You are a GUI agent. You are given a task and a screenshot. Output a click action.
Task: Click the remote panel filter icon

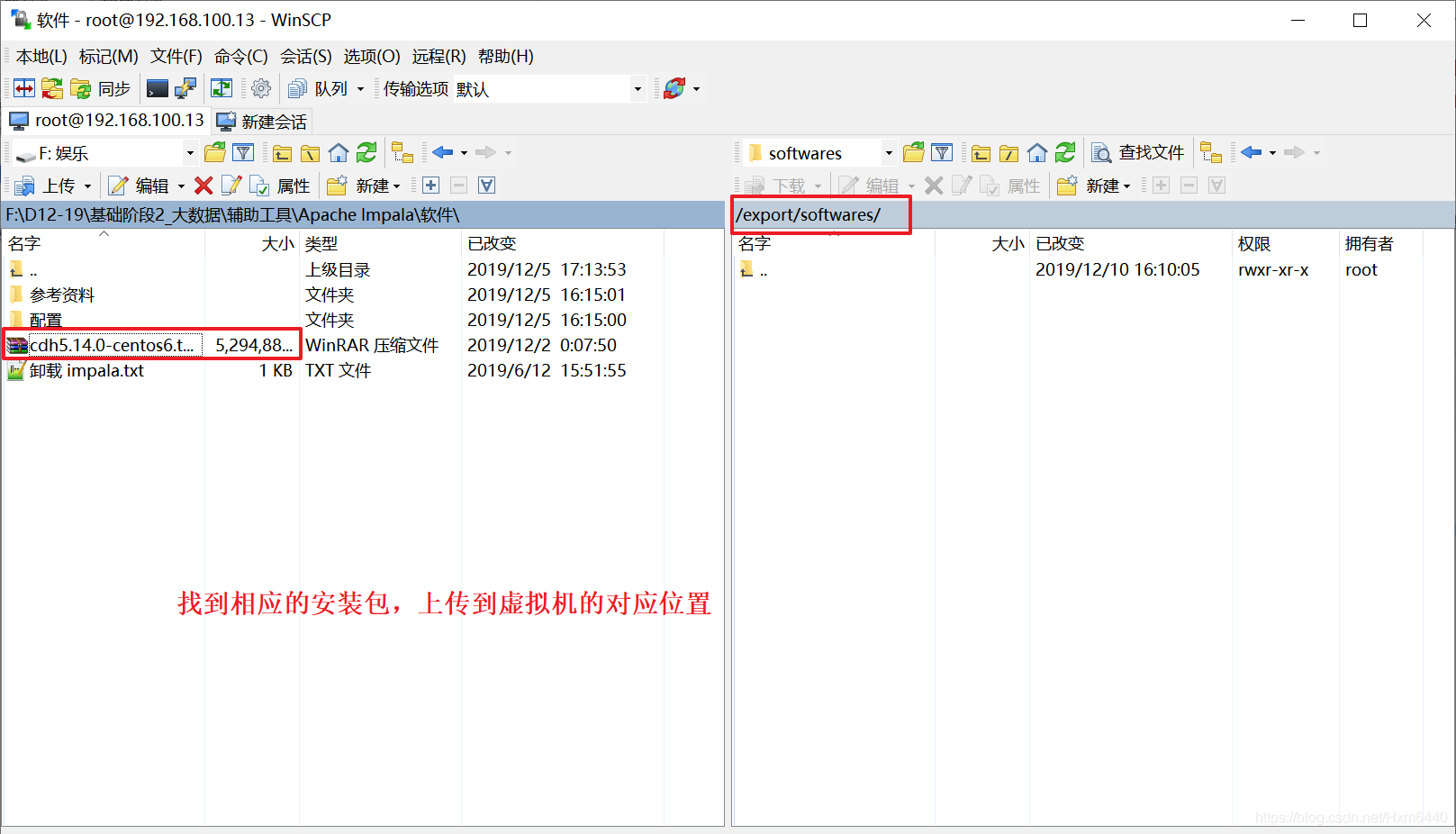(942, 152)
